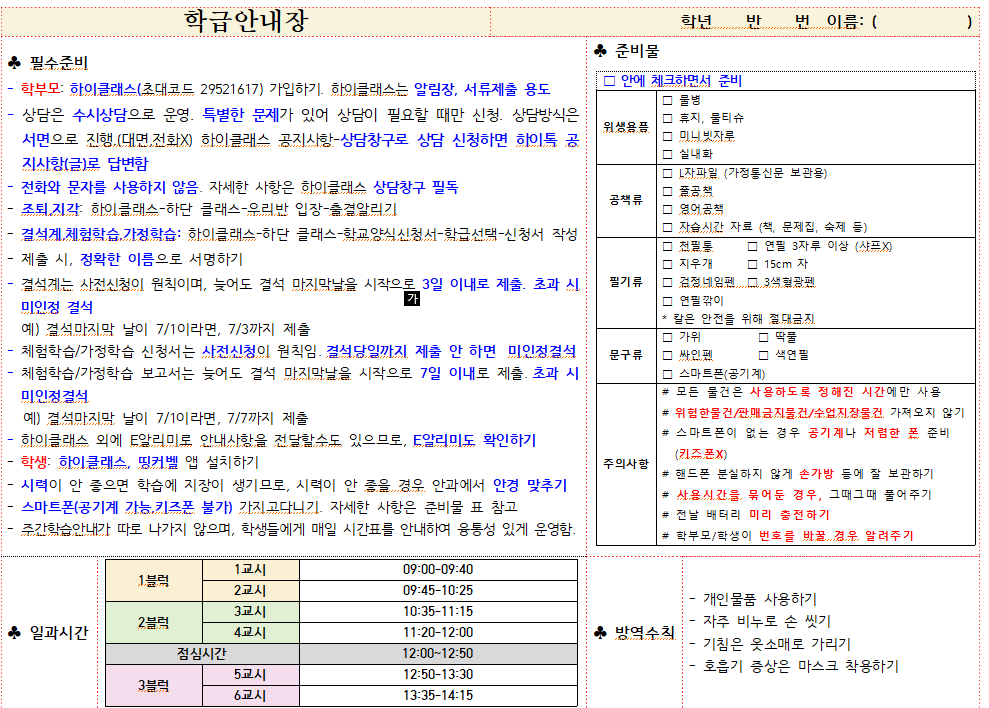Image resolution: width=989 pixels, height=708 pixels.
Task: Click the 12:50-13:30 time cell
Action: [438, 675]
